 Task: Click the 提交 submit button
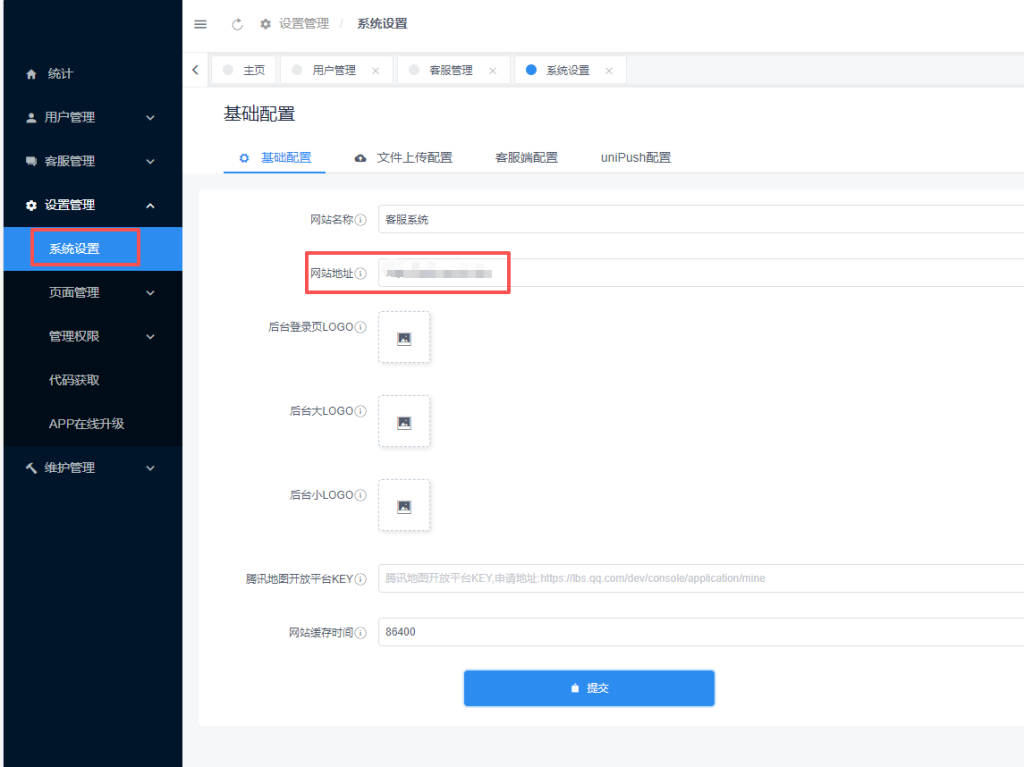(x=589, y=688)
